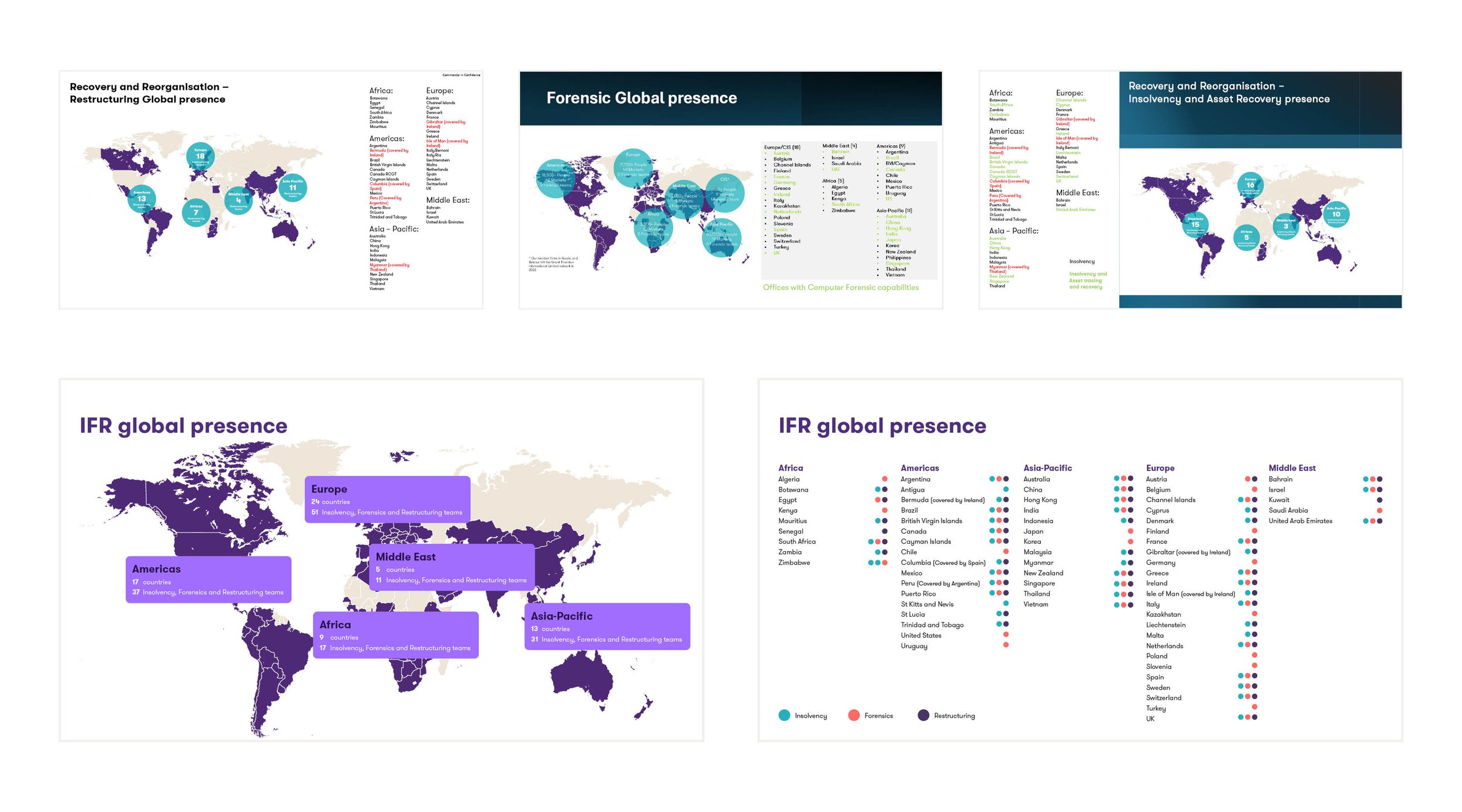Image resolution: width=1462 pixels, height=812 pixels.
Task: Select the Europe 24 countries purple box
Action: point(387,500)
